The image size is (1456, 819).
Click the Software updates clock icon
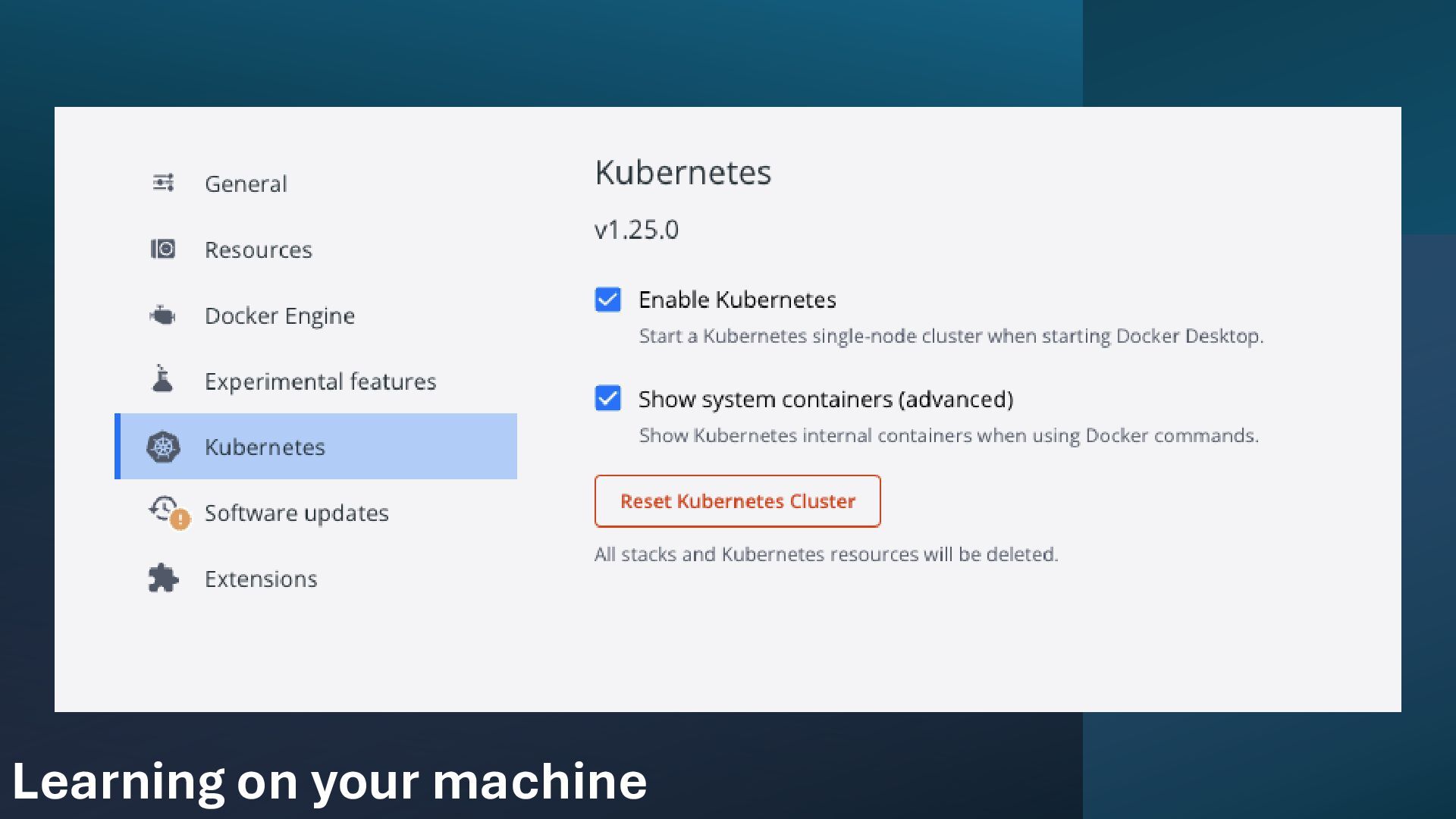[x=162, y=508]
